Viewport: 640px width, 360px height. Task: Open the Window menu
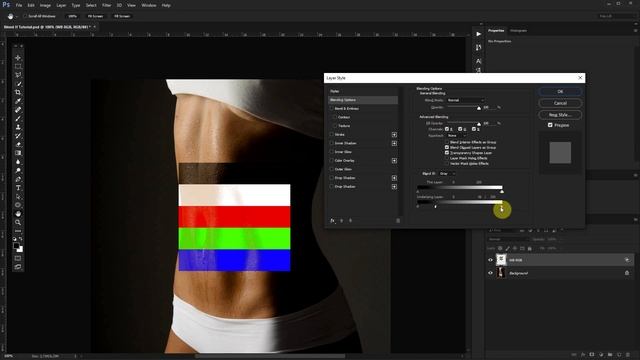[x=149, y=5]
